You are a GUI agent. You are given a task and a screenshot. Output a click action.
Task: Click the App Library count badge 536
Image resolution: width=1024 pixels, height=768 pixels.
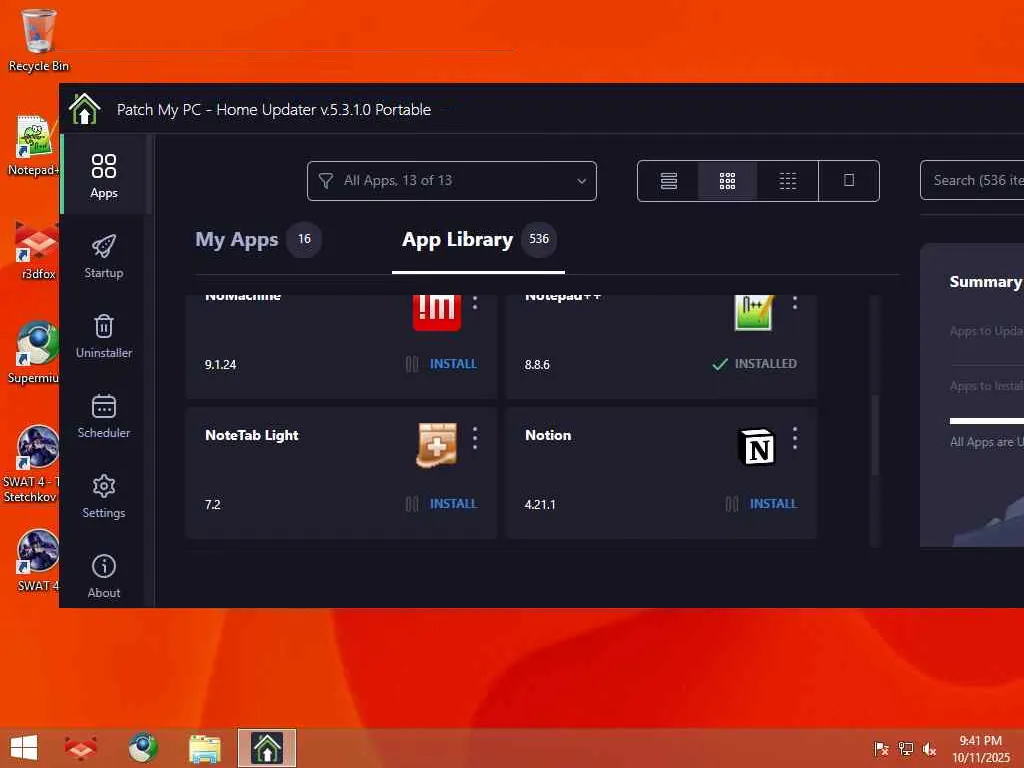(x=539, y=239)
